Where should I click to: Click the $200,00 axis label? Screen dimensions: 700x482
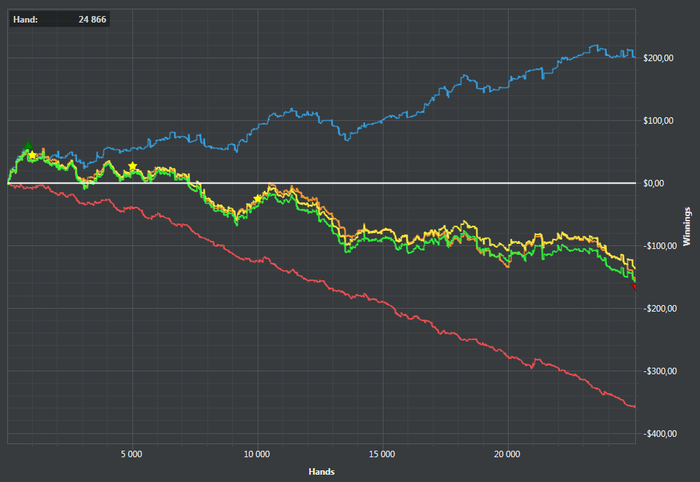[x=658, y=58]
